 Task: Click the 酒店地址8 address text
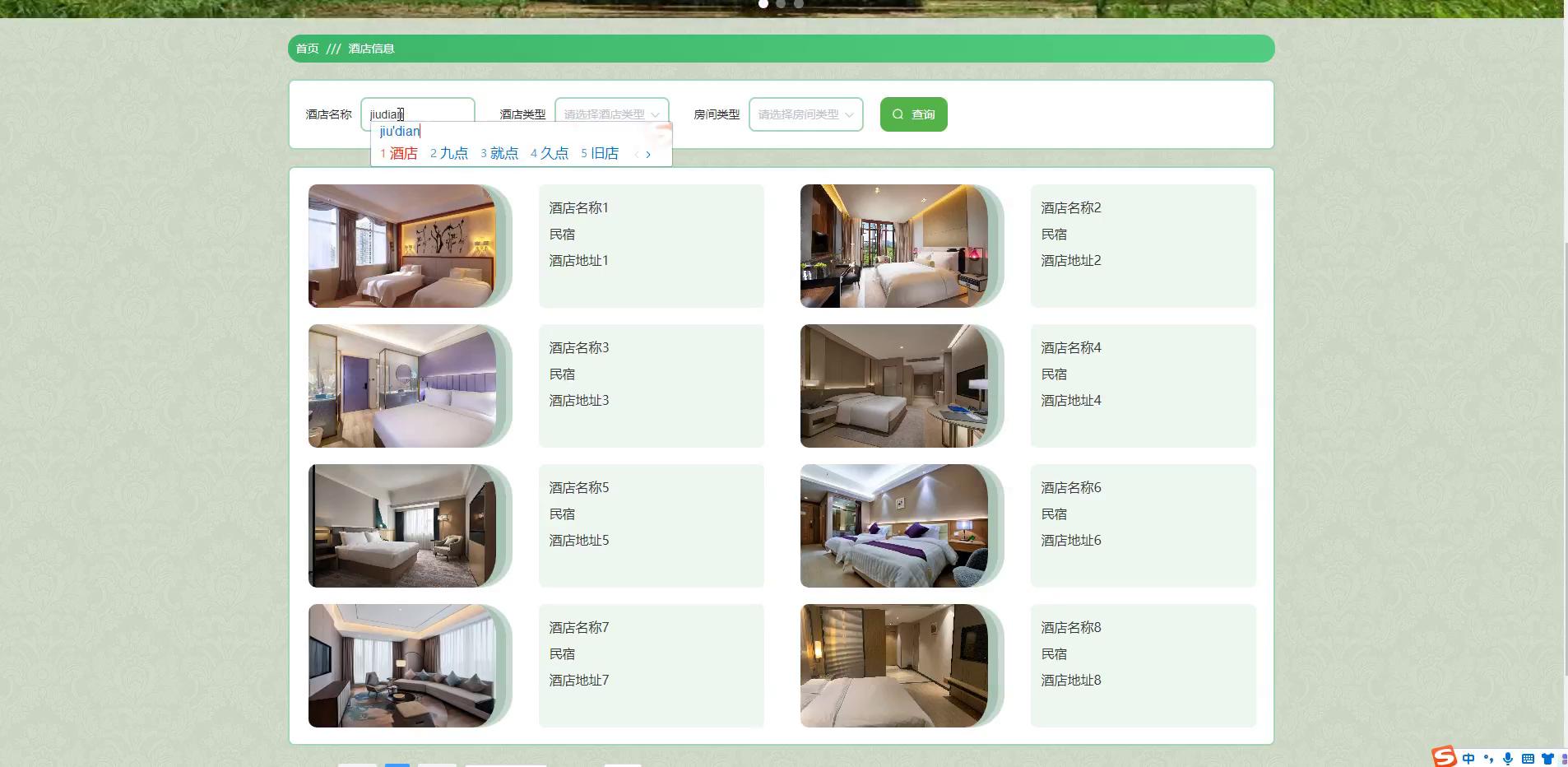(1071, 681)
